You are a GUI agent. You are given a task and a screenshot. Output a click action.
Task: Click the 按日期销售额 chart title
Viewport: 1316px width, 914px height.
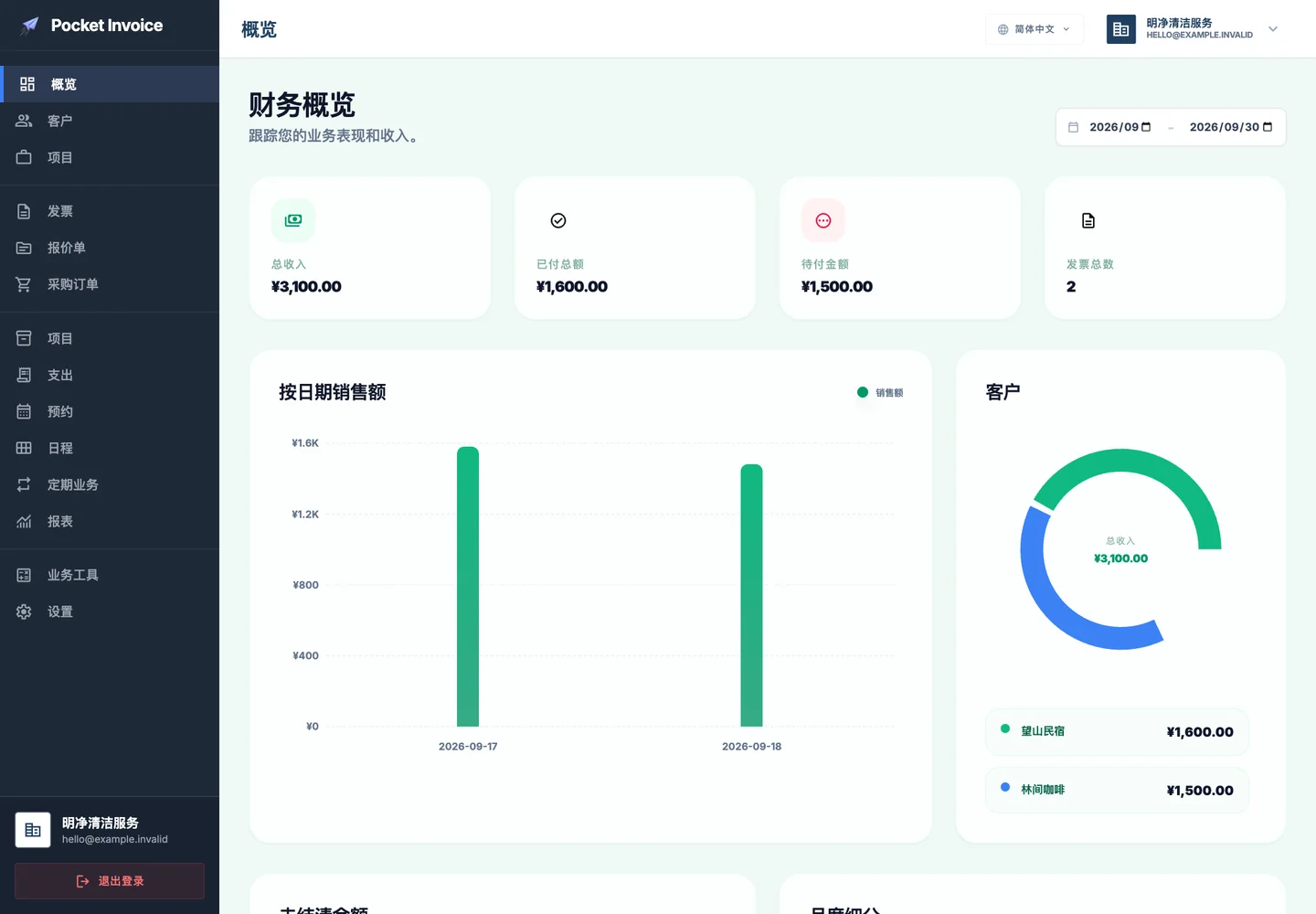coord(333,392)
